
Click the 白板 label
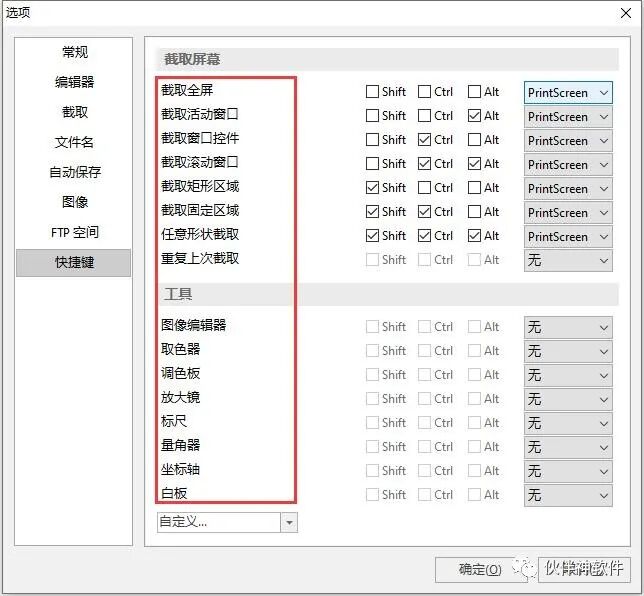tap(174, 493)
